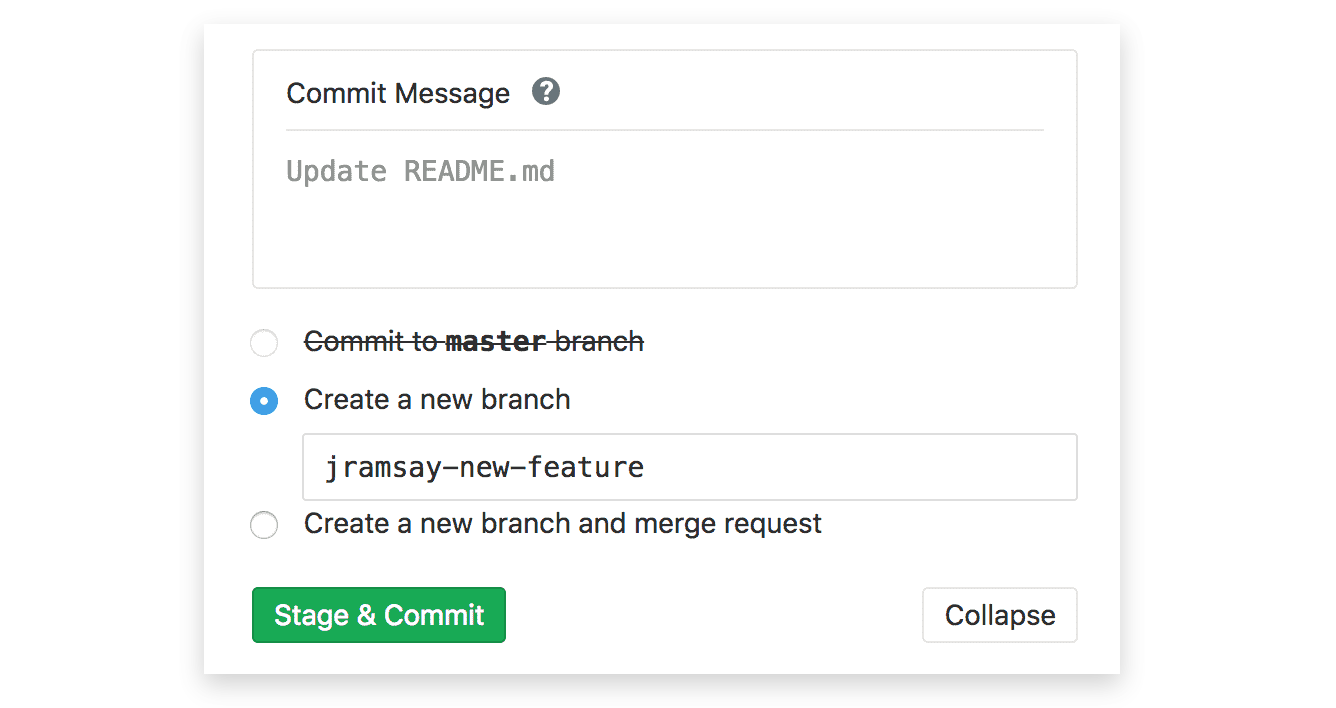This screenshot has width=1336, height=708.
Task: Select 'Create a new branch and merge request'
Action: pyautogui.click(x=263, y=524)
